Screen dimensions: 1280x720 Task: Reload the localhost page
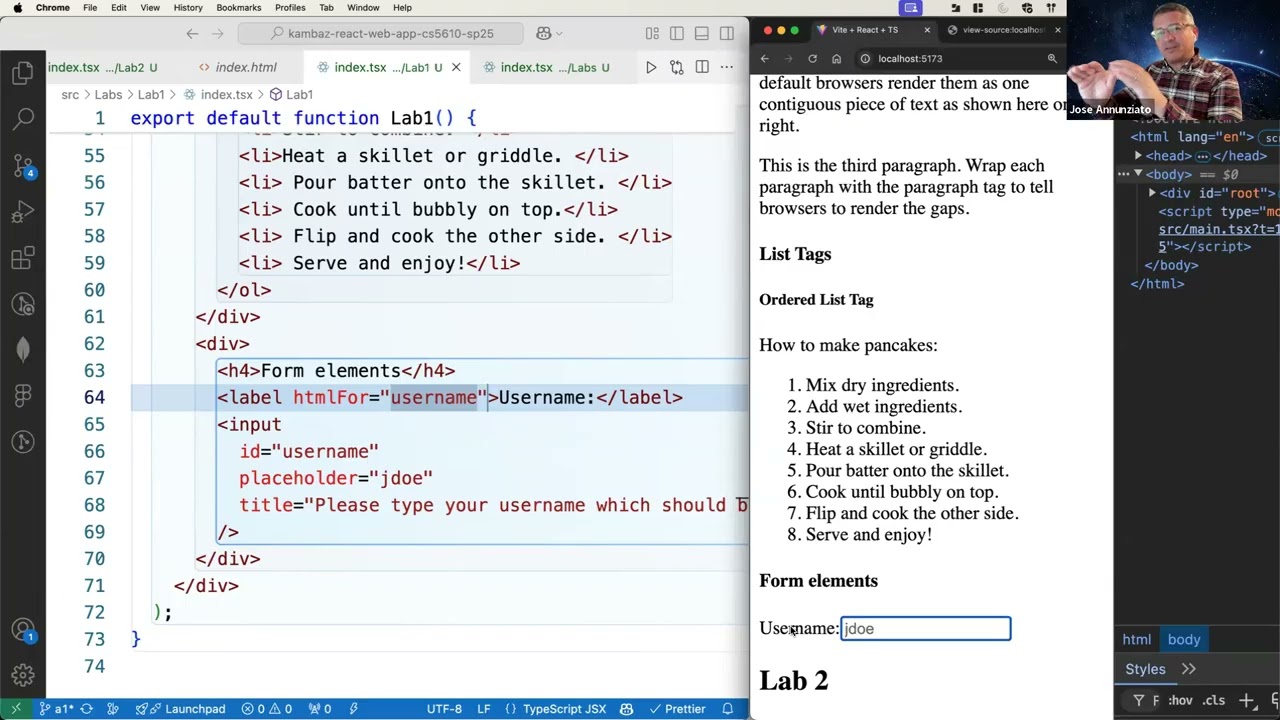click(812, 58)
